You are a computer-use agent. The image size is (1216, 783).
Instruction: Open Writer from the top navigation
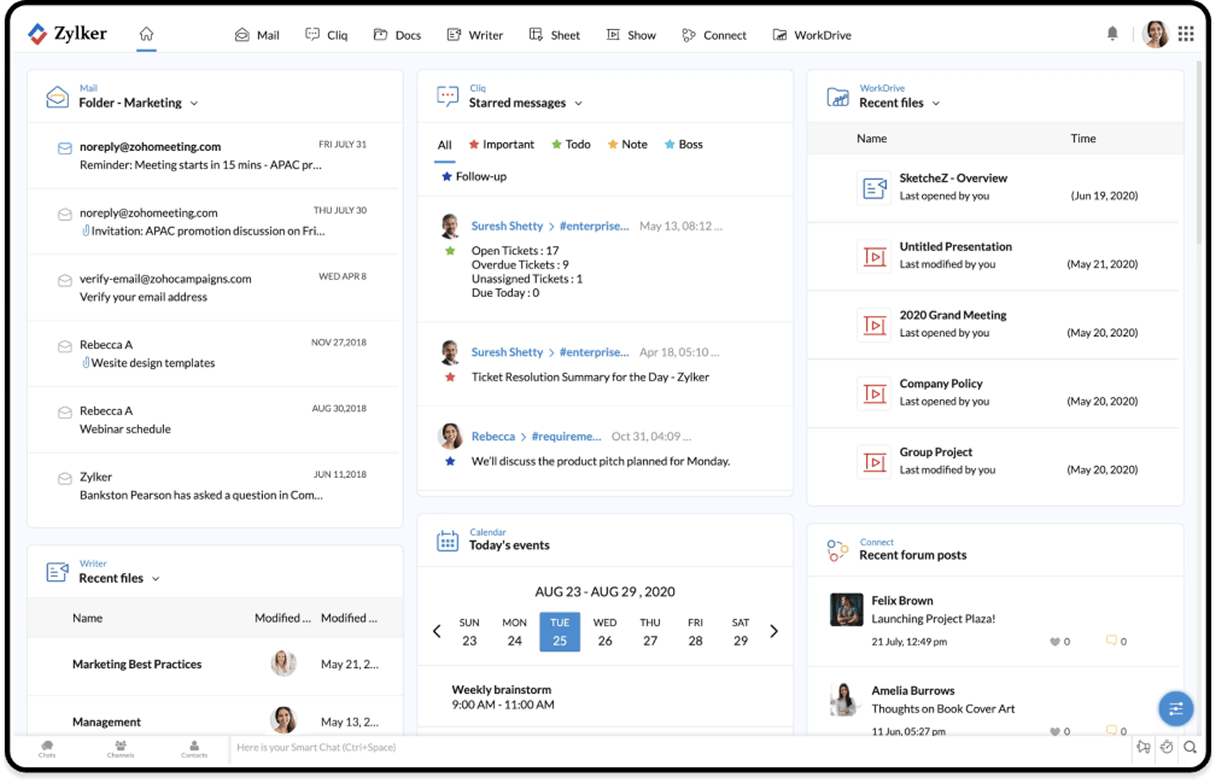point(475,35)
